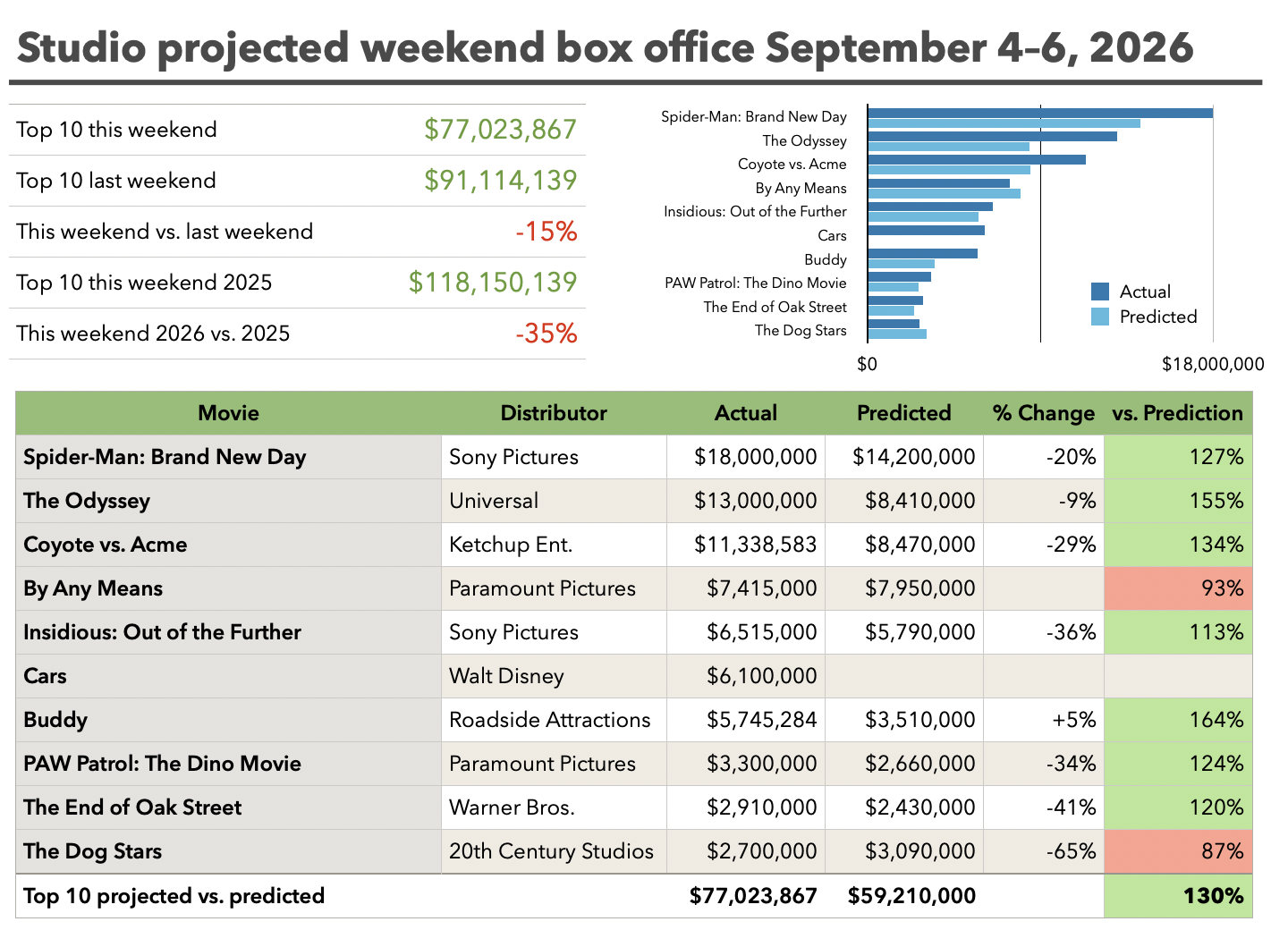Click the $18,000,000 chart axis label

tap(1213, 364)
